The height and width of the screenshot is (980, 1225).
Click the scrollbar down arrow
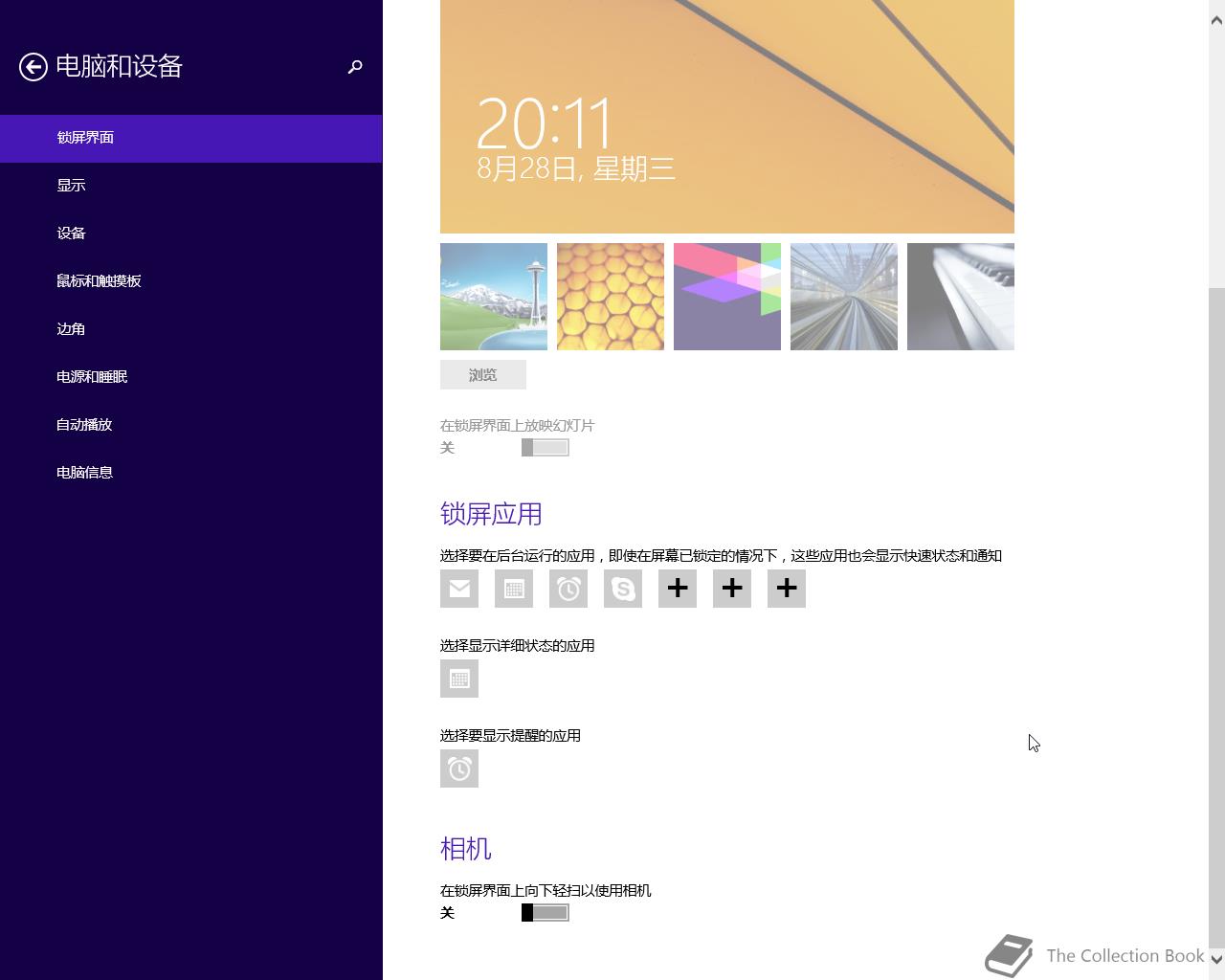pyautogui.click(x=1217, y=958)
